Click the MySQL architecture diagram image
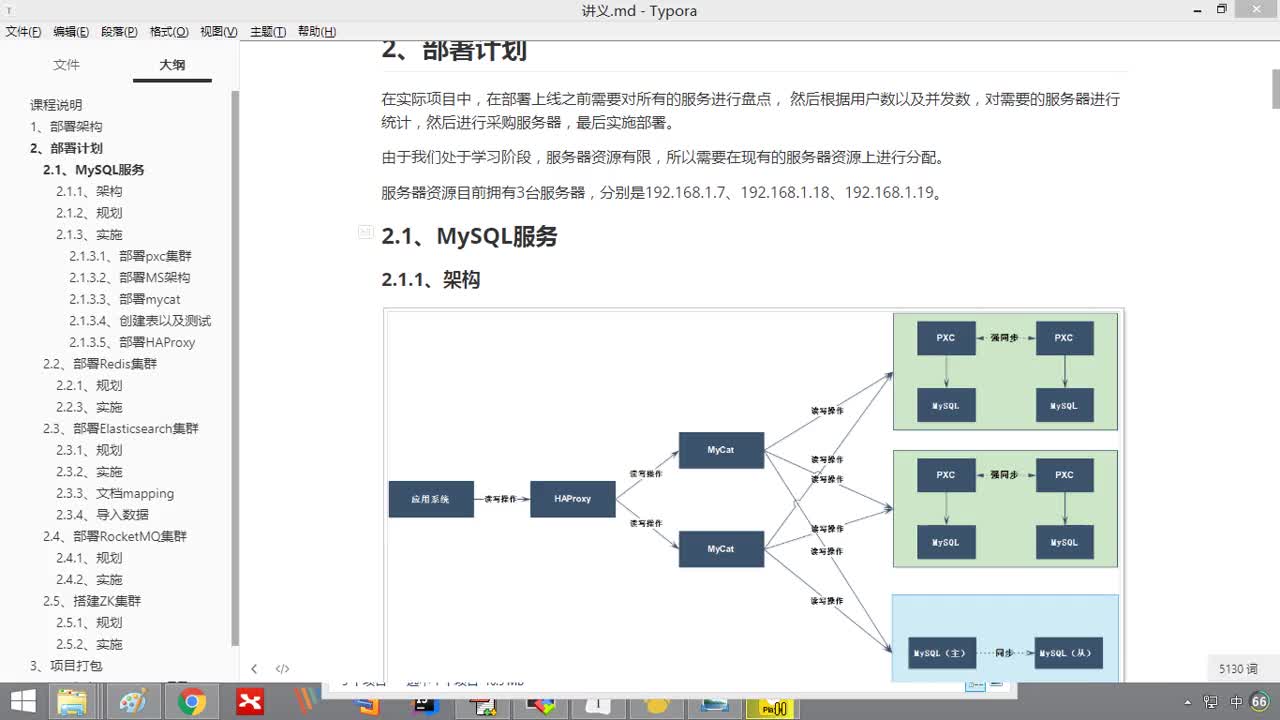The height and width of the screenshot is (720, 1280). tap(753, 495)
